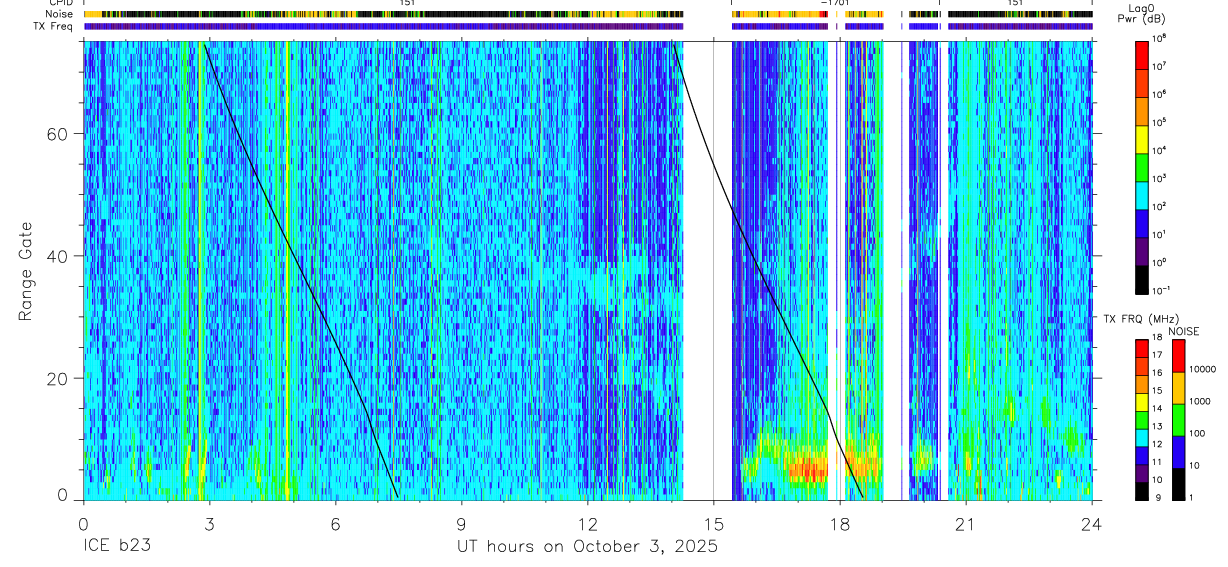Screen dimensions: 1228x567
Task: Click the 'Lag0 Pwr (dB)' colorbar title
Action: 1142,12
